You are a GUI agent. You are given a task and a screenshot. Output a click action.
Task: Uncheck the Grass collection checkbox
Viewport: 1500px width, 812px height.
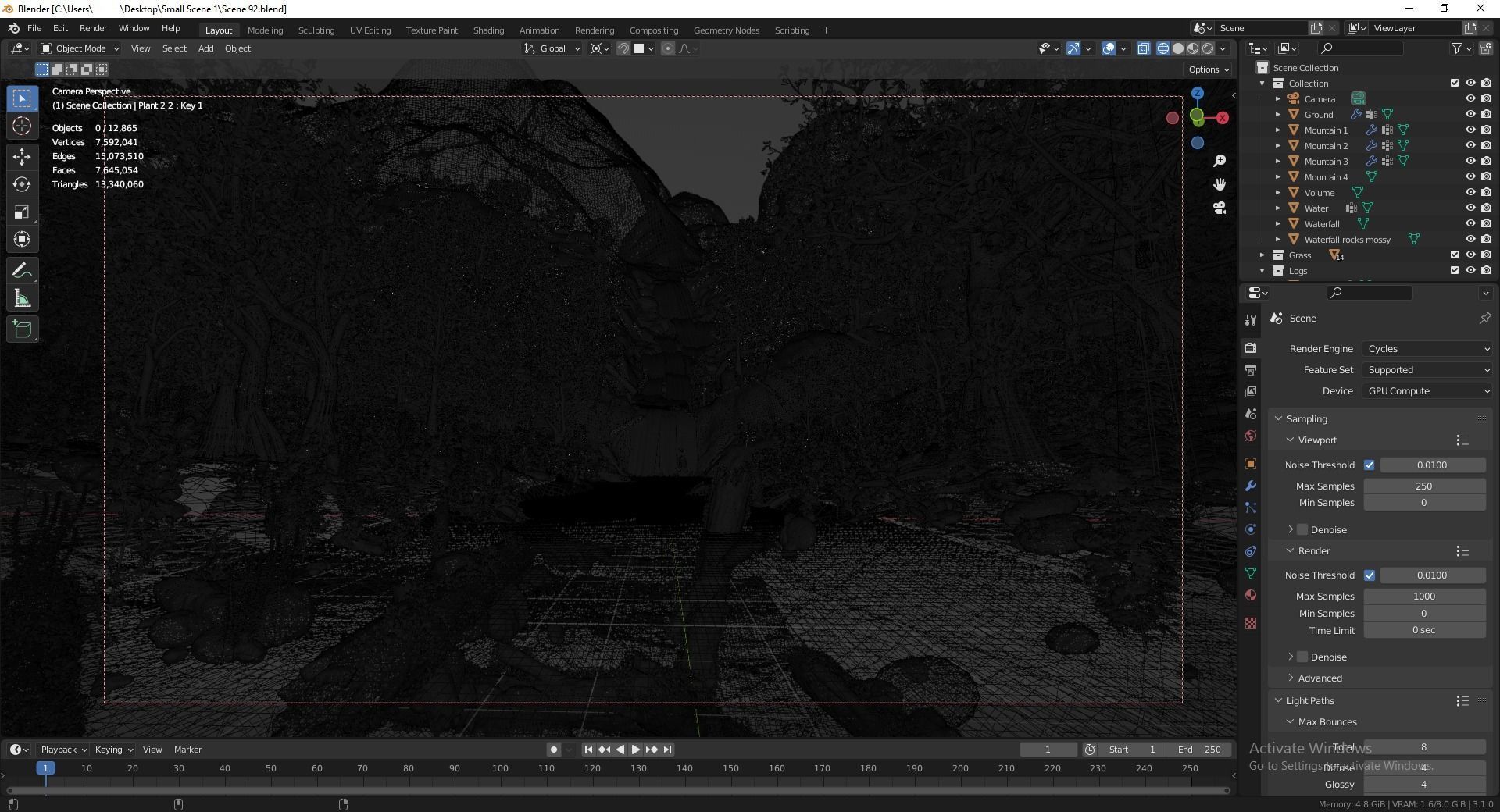coord(1454,255)
